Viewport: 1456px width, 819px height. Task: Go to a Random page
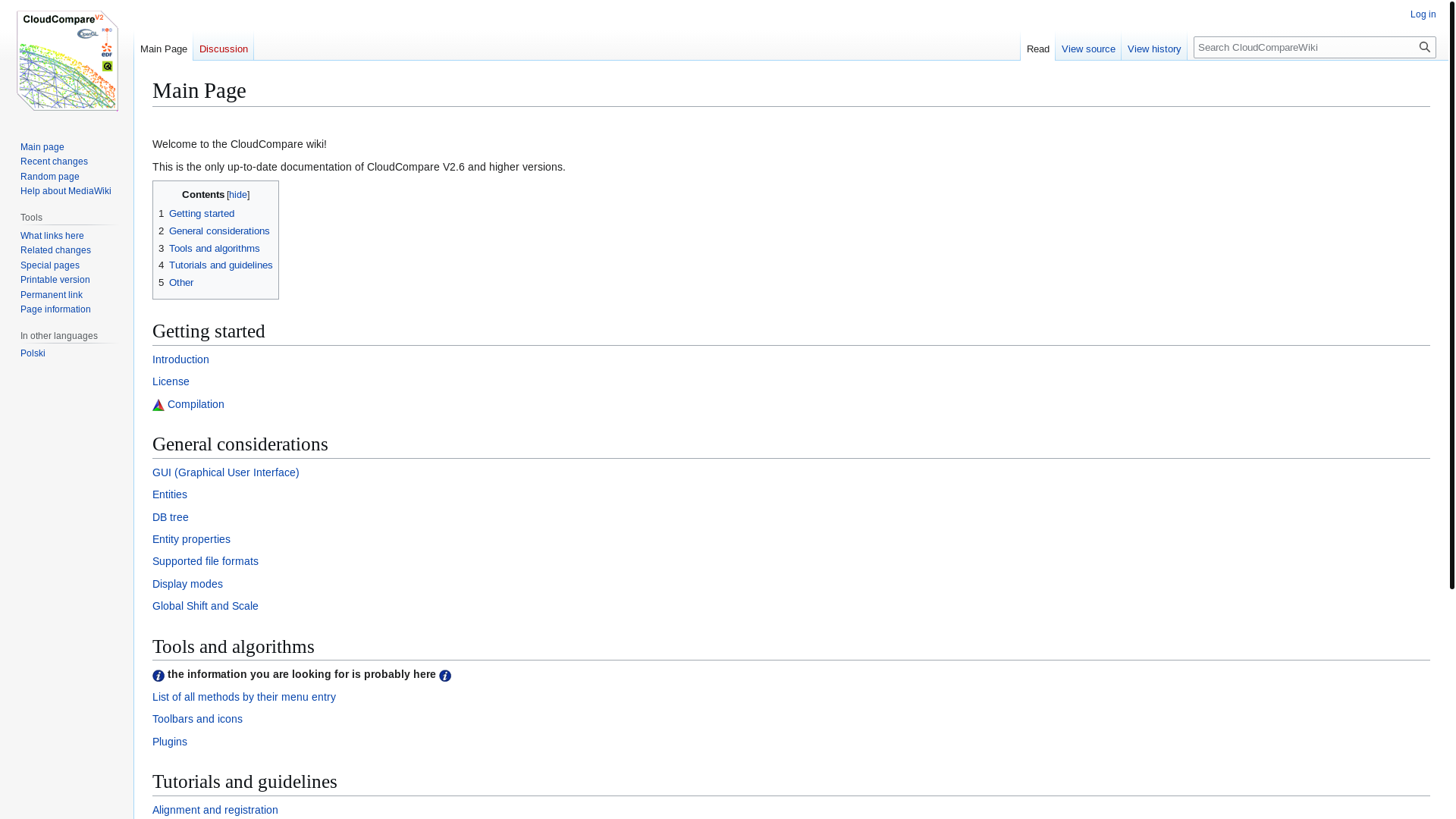(x=50, y=177)
